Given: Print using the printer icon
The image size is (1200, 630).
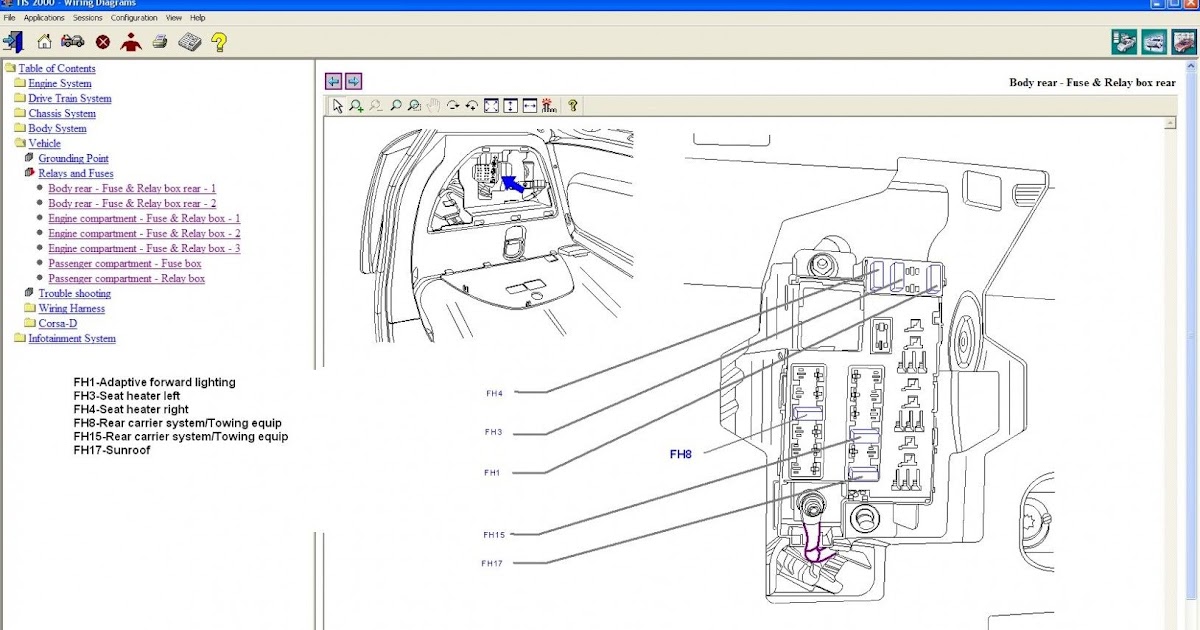Looking at the screenshot, I should (159, 42).
